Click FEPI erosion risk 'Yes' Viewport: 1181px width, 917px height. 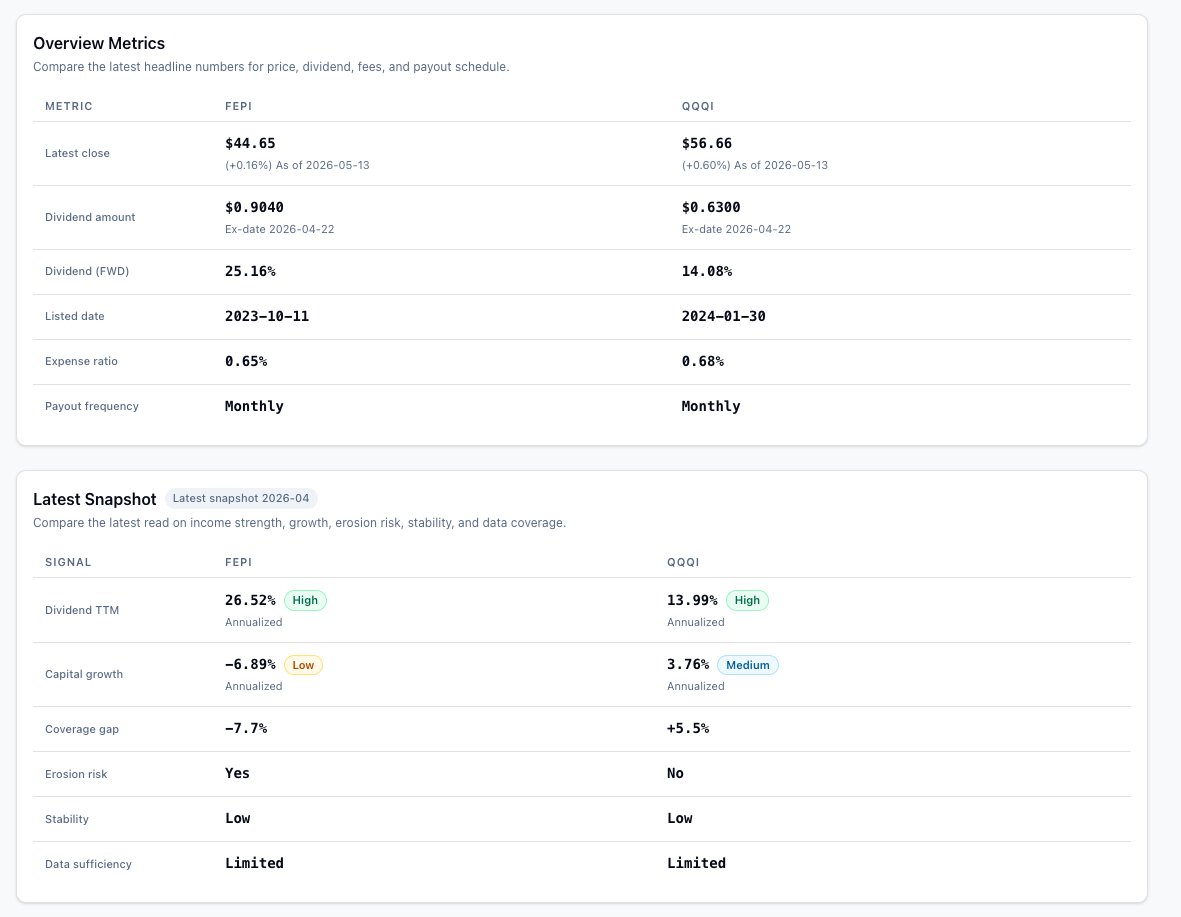(237, 774)
